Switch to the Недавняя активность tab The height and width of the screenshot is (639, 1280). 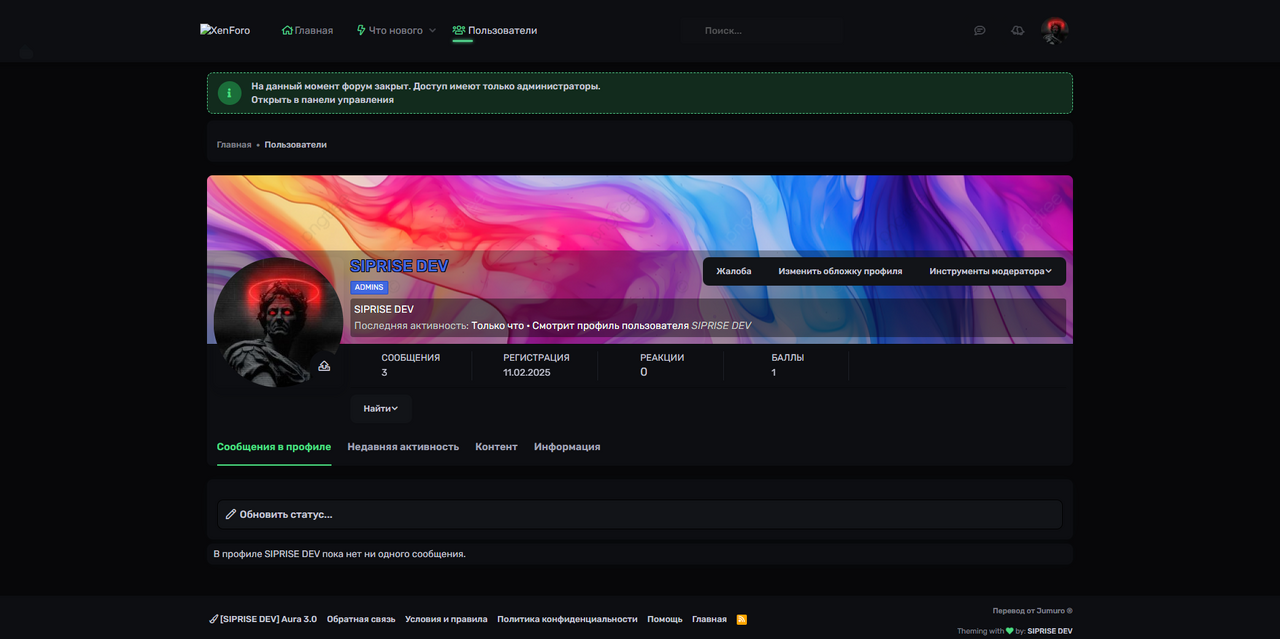click(x=403, y=447)
